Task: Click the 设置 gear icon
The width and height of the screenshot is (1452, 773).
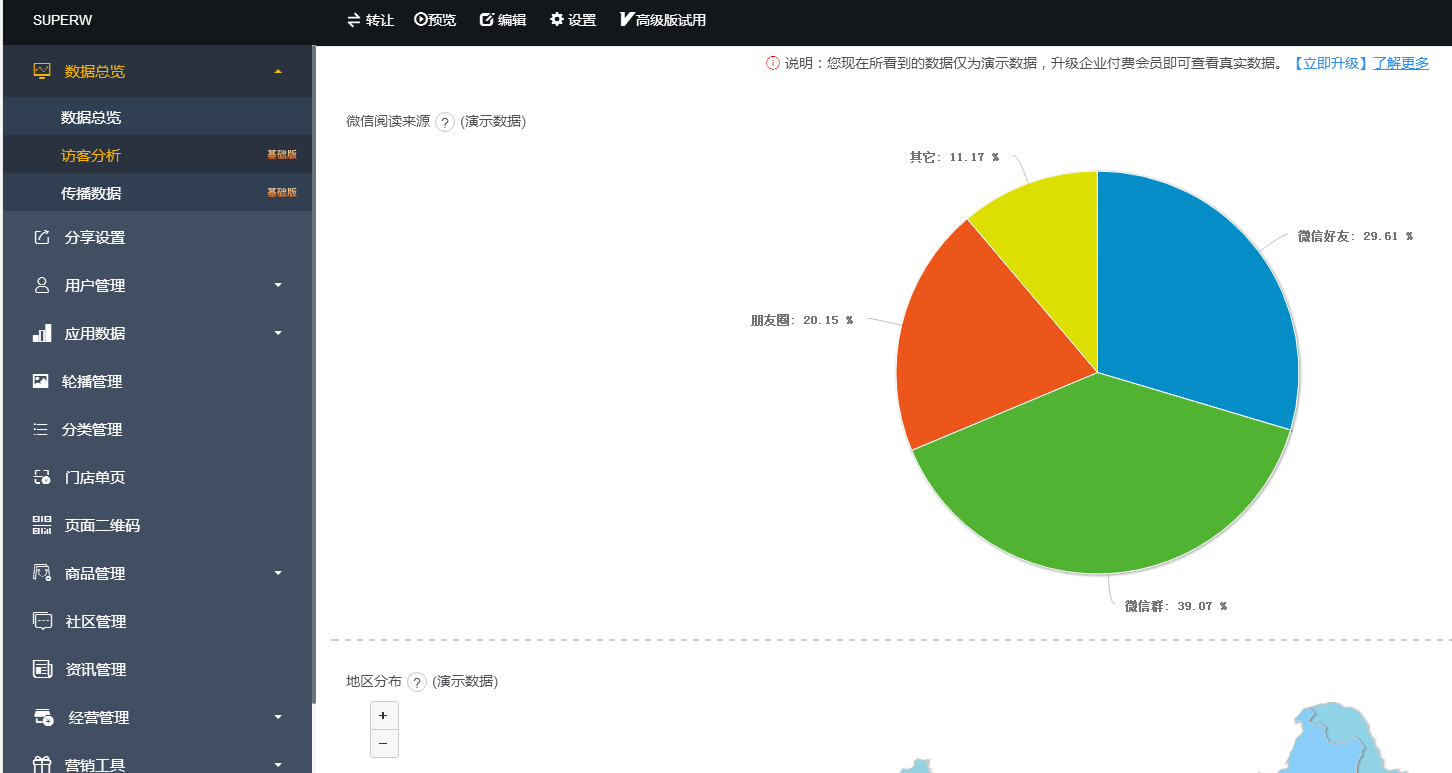Action: point(557,19)
